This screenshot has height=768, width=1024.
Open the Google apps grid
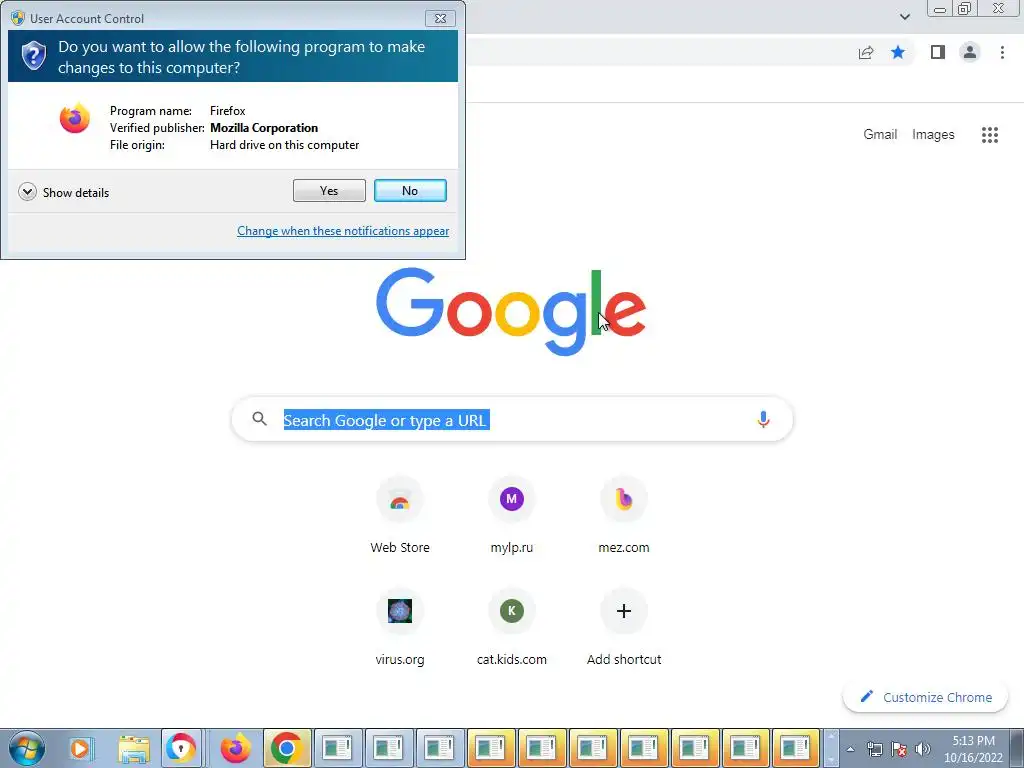[989, 135]
